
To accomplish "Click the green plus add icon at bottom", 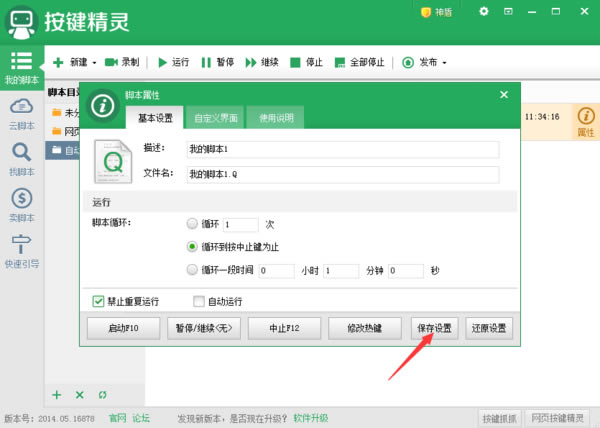I will pos(57,395).
